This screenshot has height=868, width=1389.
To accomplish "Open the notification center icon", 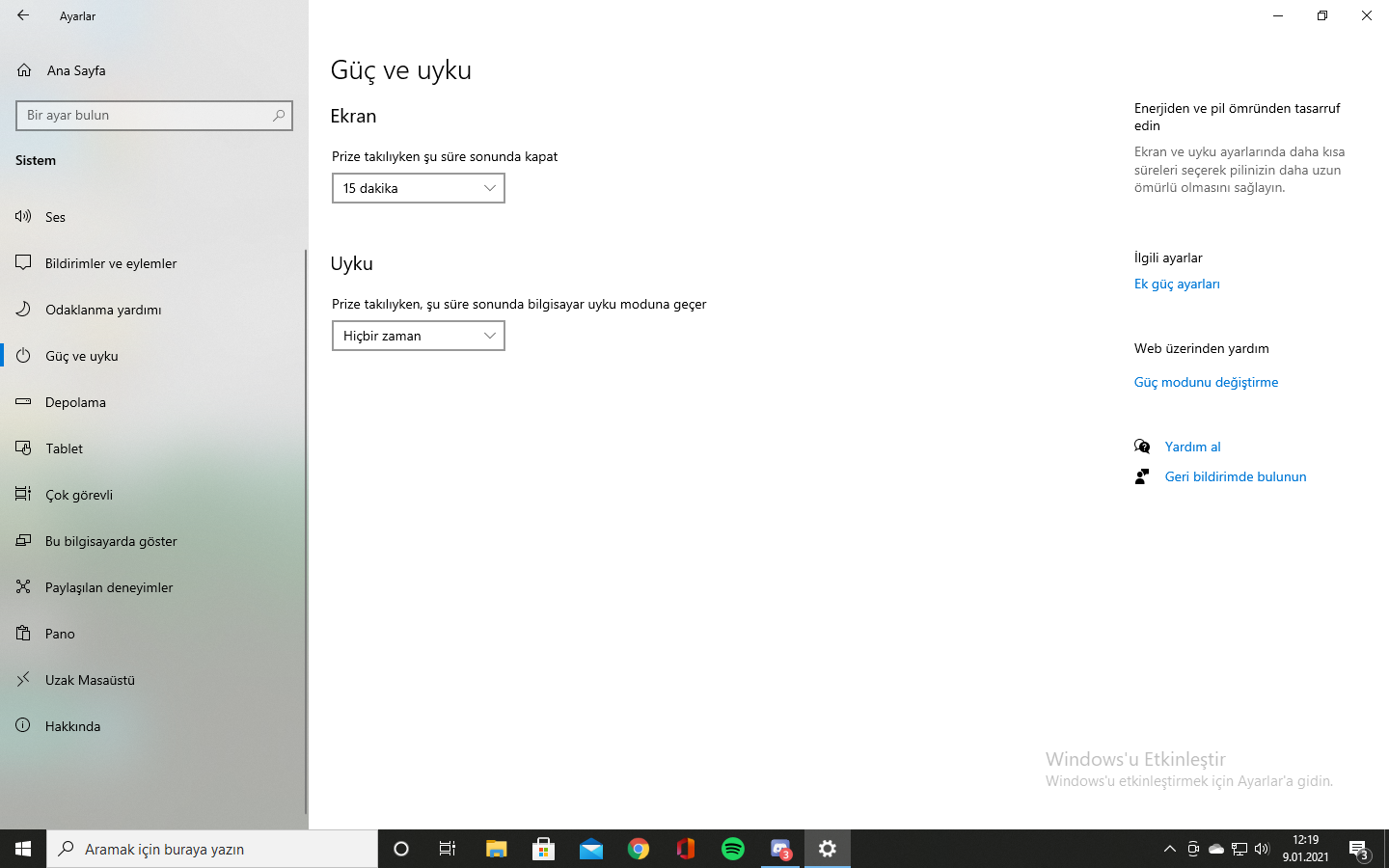I will tap(1358, 850).
